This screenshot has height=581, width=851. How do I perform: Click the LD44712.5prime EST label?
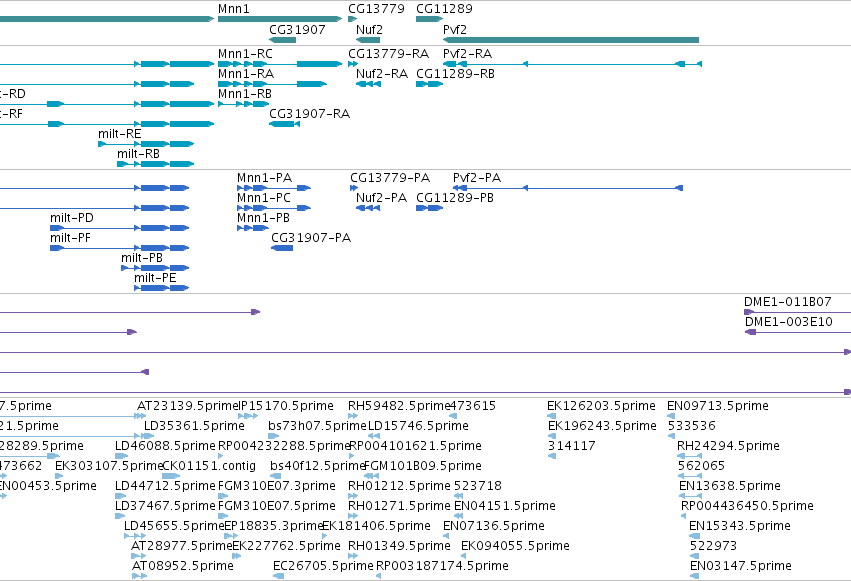click(x=166, y=486)
